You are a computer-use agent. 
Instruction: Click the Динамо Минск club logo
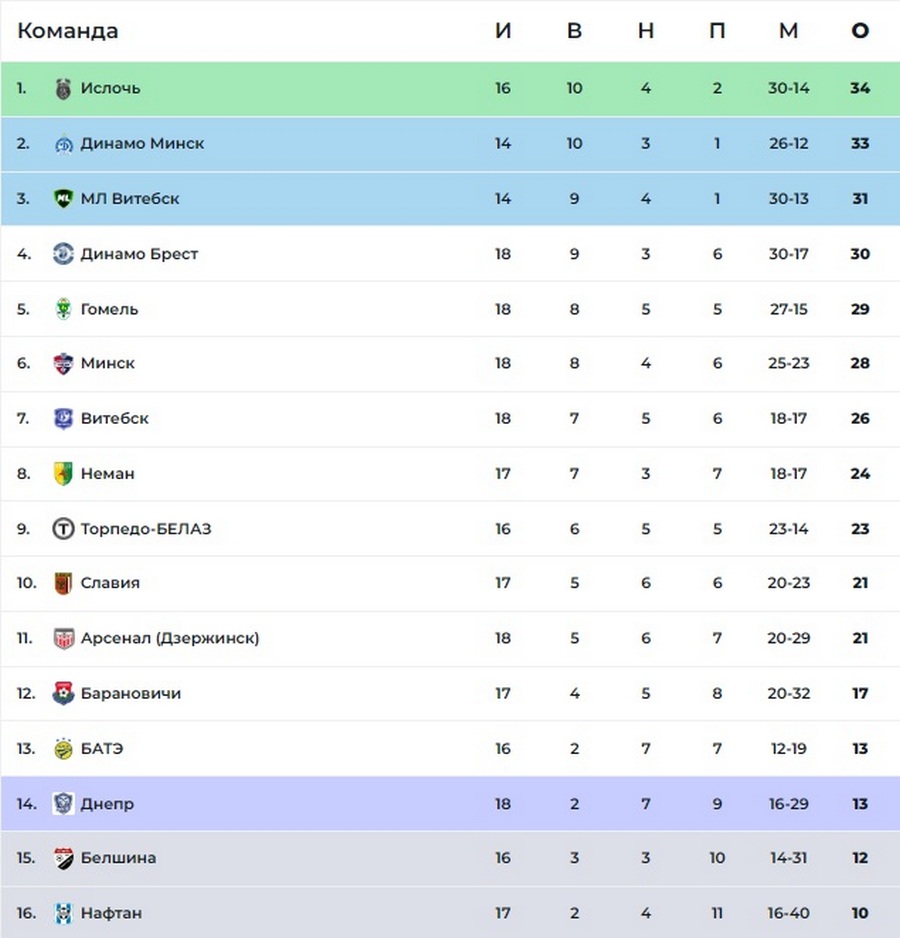point(63,144)
